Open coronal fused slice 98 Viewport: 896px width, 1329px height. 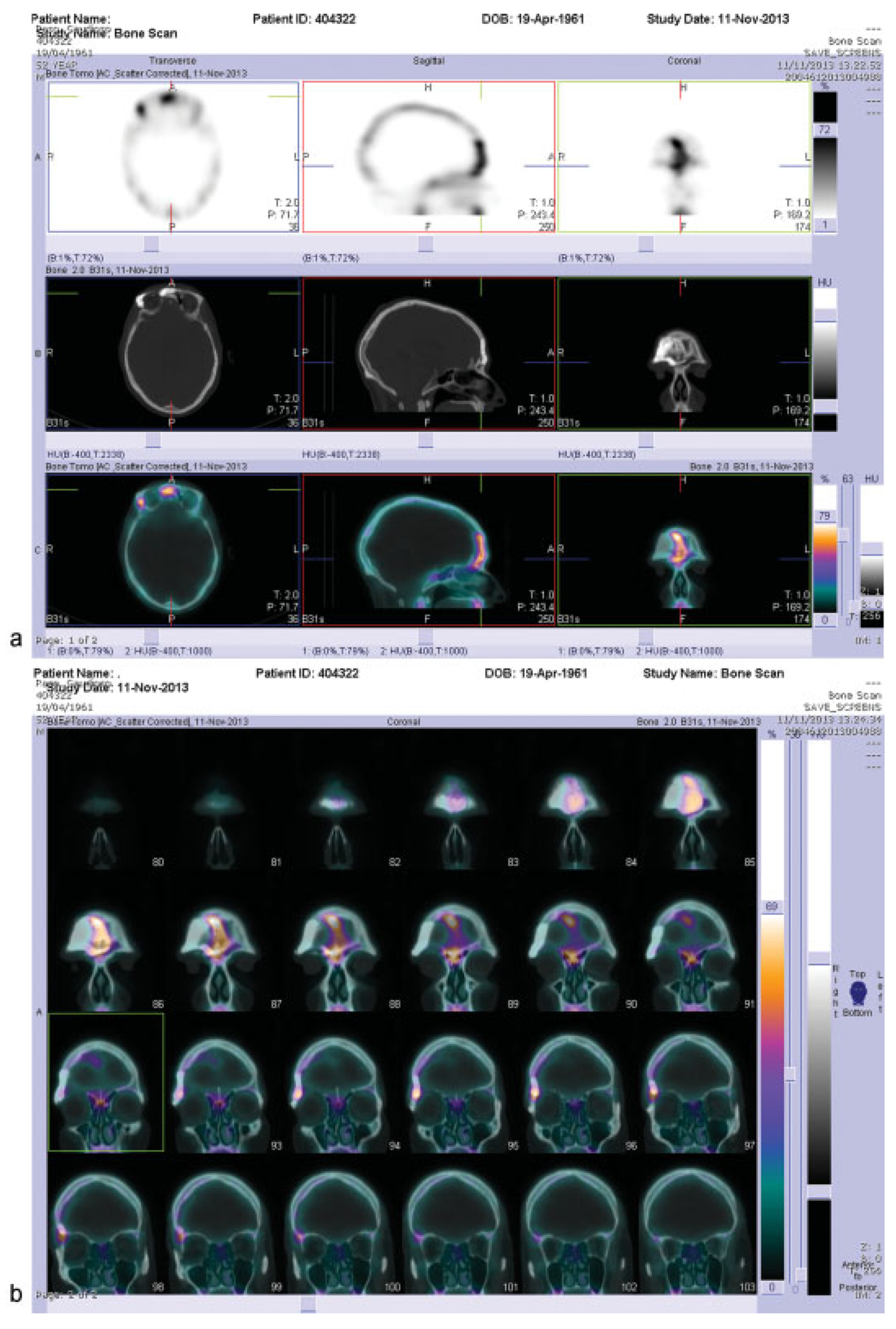pos(106,1225)
